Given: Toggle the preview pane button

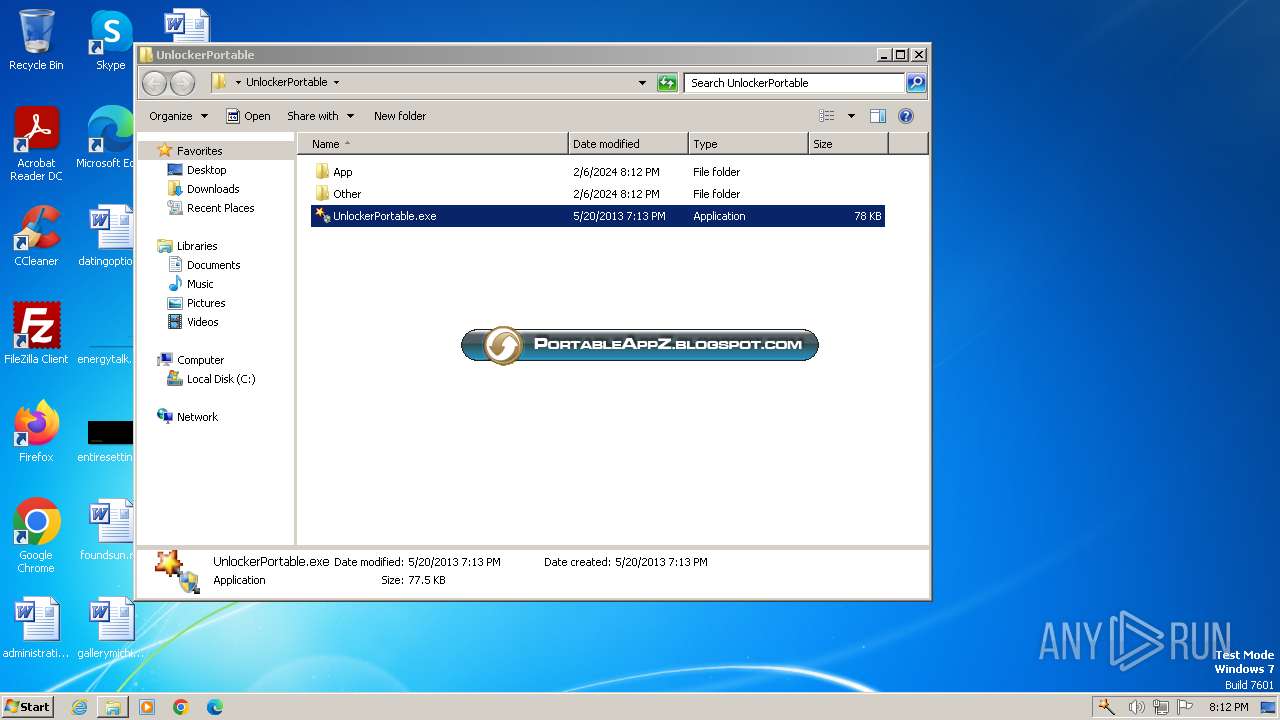Looking at the screenshot, I should (877, 116).
